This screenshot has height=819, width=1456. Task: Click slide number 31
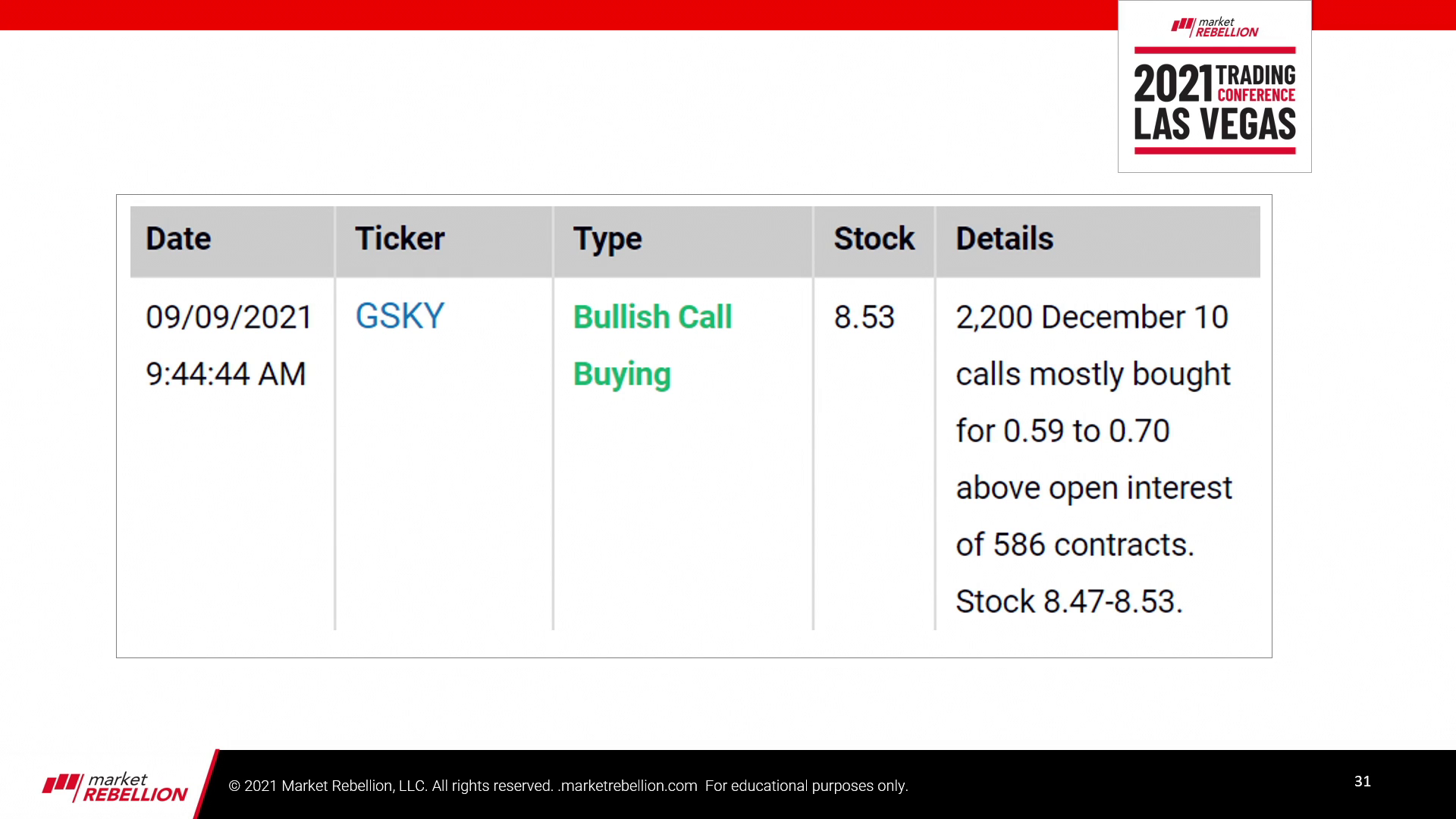point(1362,781)
